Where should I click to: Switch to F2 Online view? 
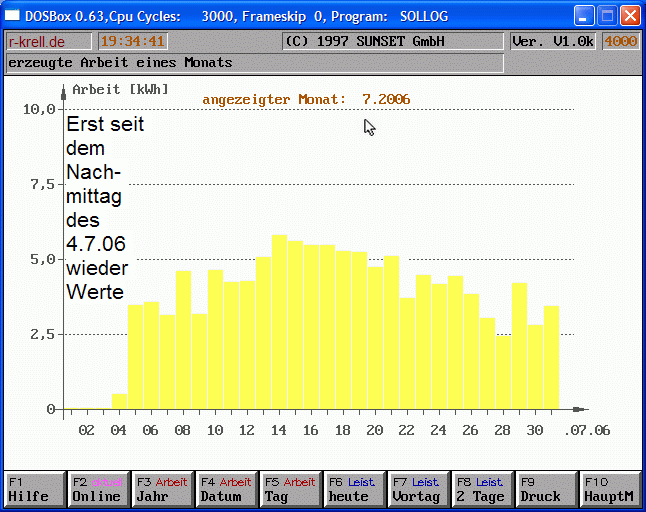98,489
